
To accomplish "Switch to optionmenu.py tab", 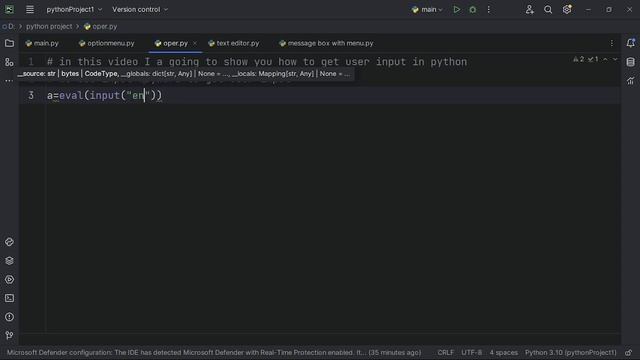I will [107, 43].
